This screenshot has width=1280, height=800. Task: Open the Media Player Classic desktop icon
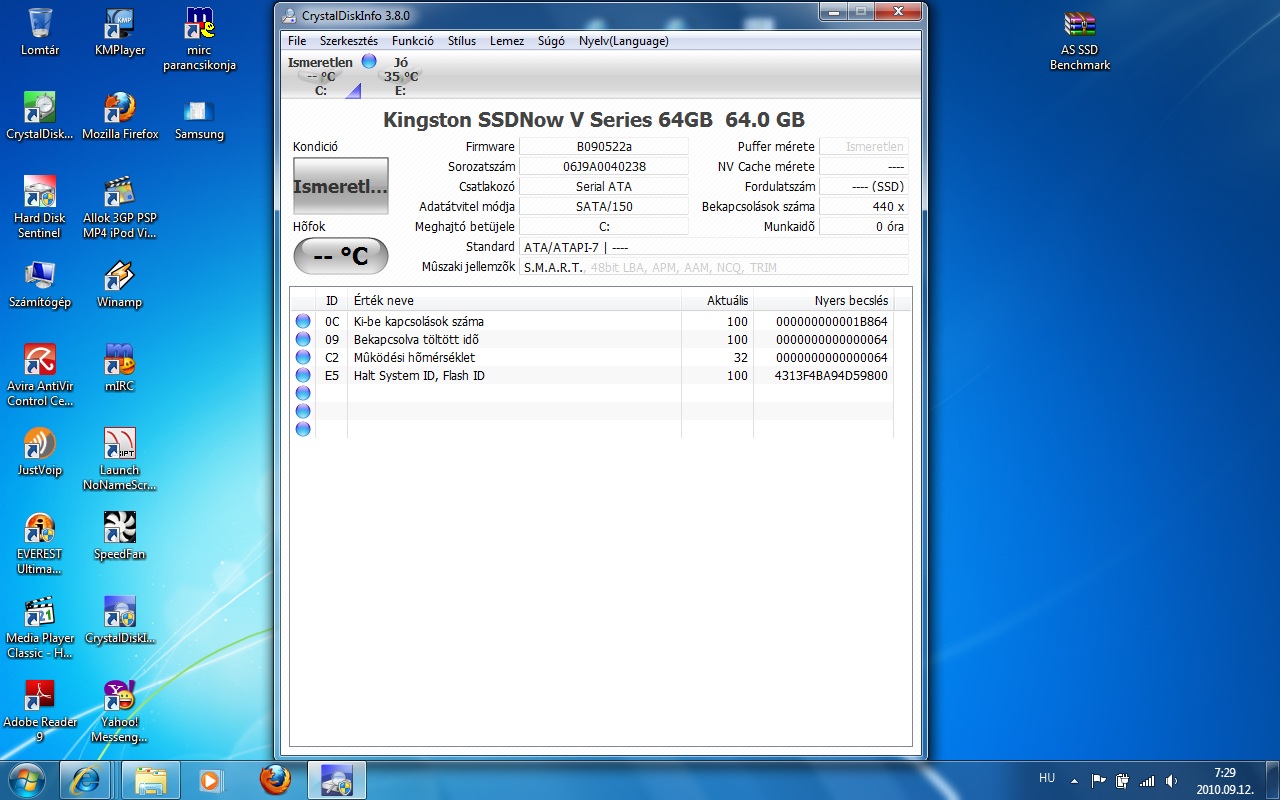pyautogui.click(x=40, y=627)
